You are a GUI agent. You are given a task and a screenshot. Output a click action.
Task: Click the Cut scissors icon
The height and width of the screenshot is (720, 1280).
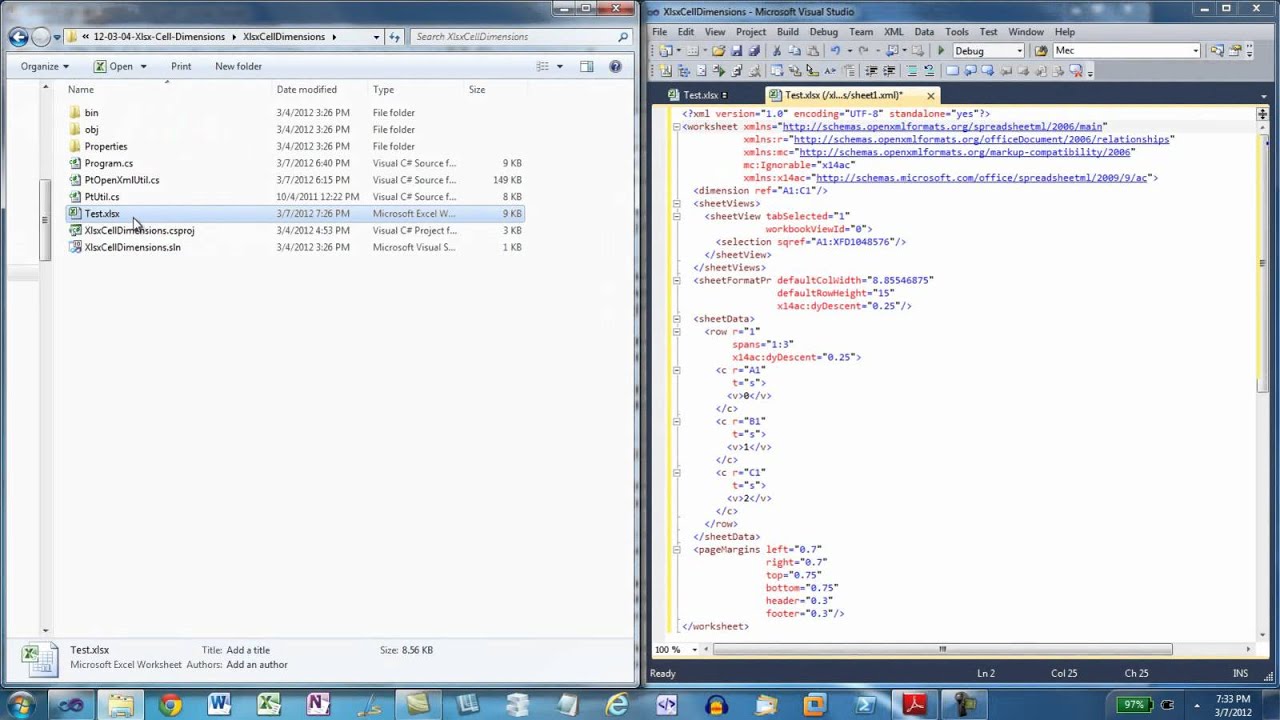777,50
